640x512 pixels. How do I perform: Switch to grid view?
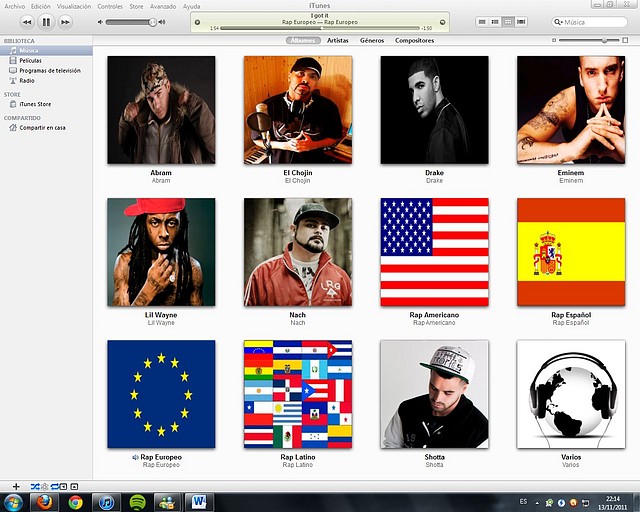point(508,22)
